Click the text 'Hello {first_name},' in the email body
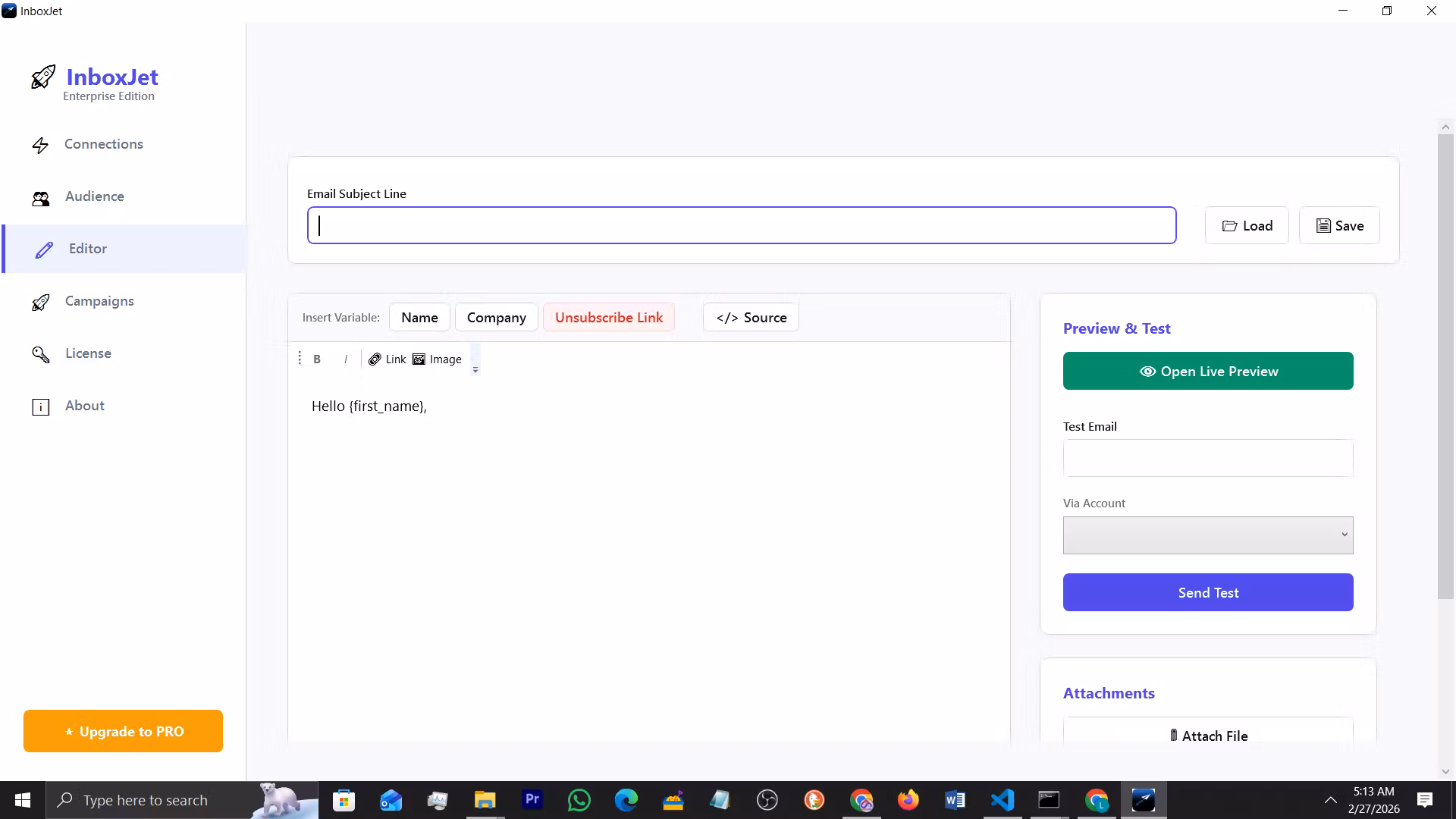 pos(369,406)
